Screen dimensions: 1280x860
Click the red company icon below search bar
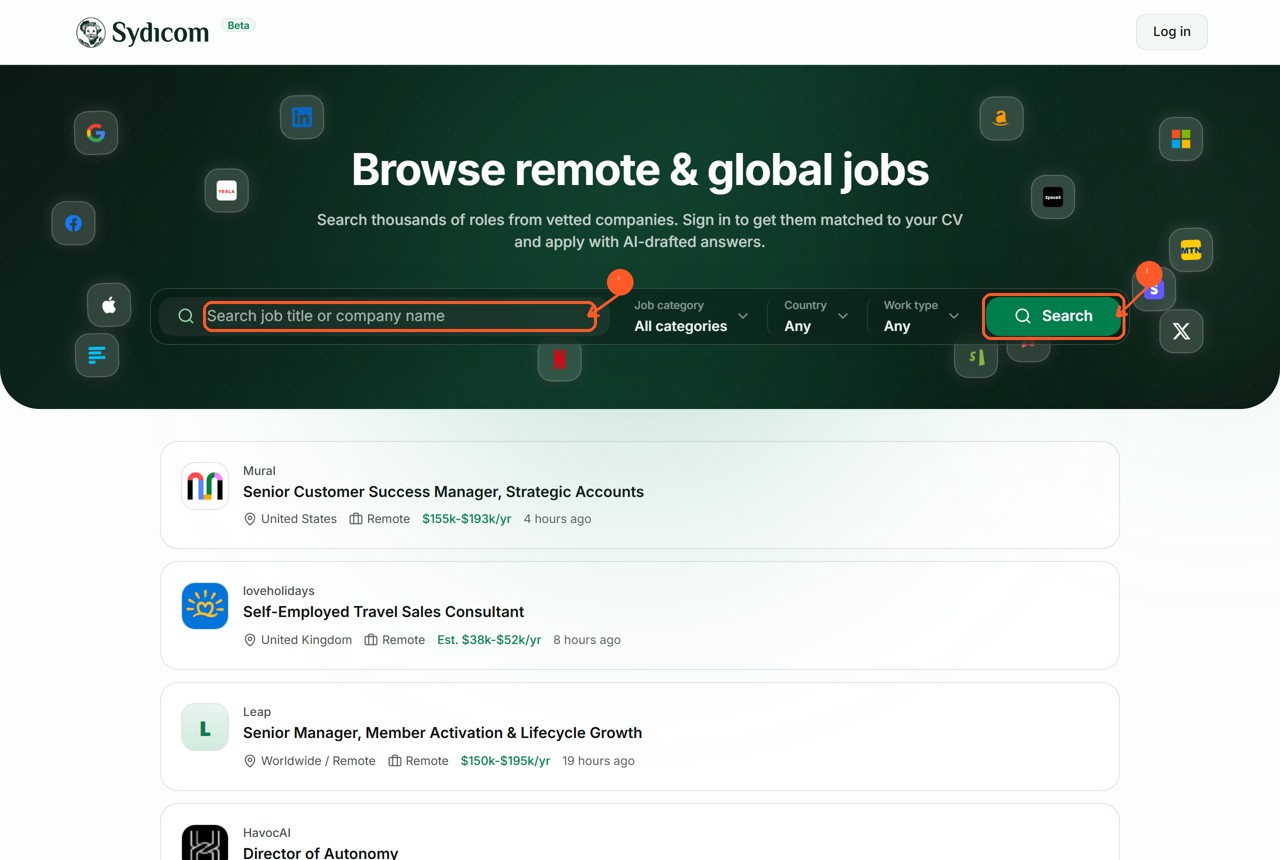[560, 361]
